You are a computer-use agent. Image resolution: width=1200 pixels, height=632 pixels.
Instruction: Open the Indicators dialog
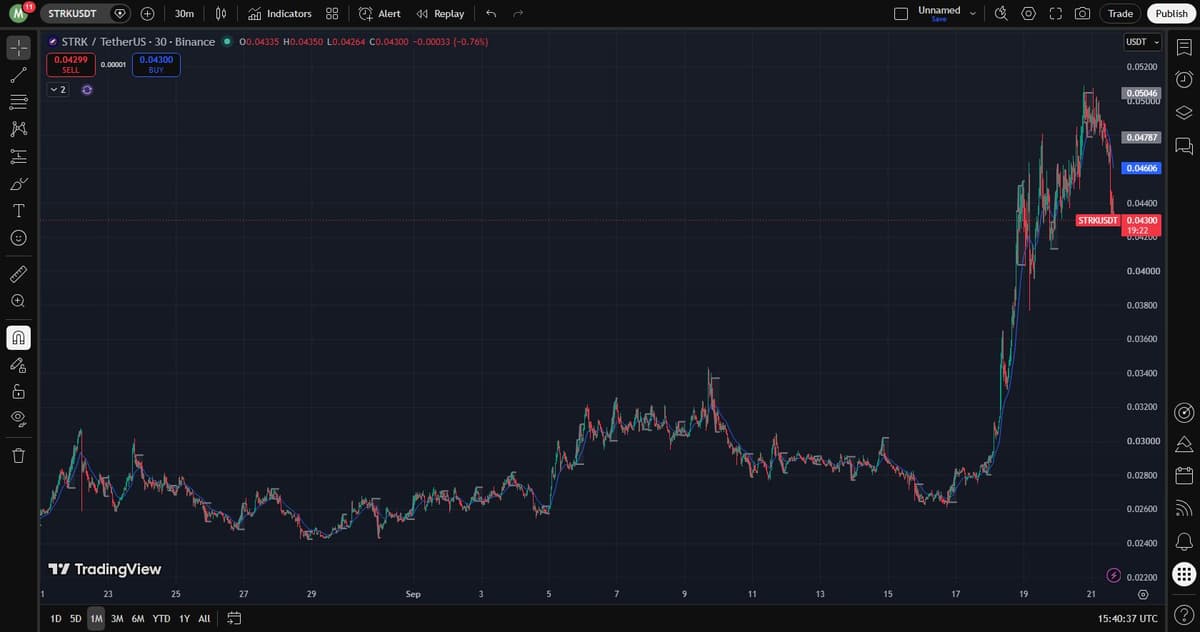pos(280,14)
